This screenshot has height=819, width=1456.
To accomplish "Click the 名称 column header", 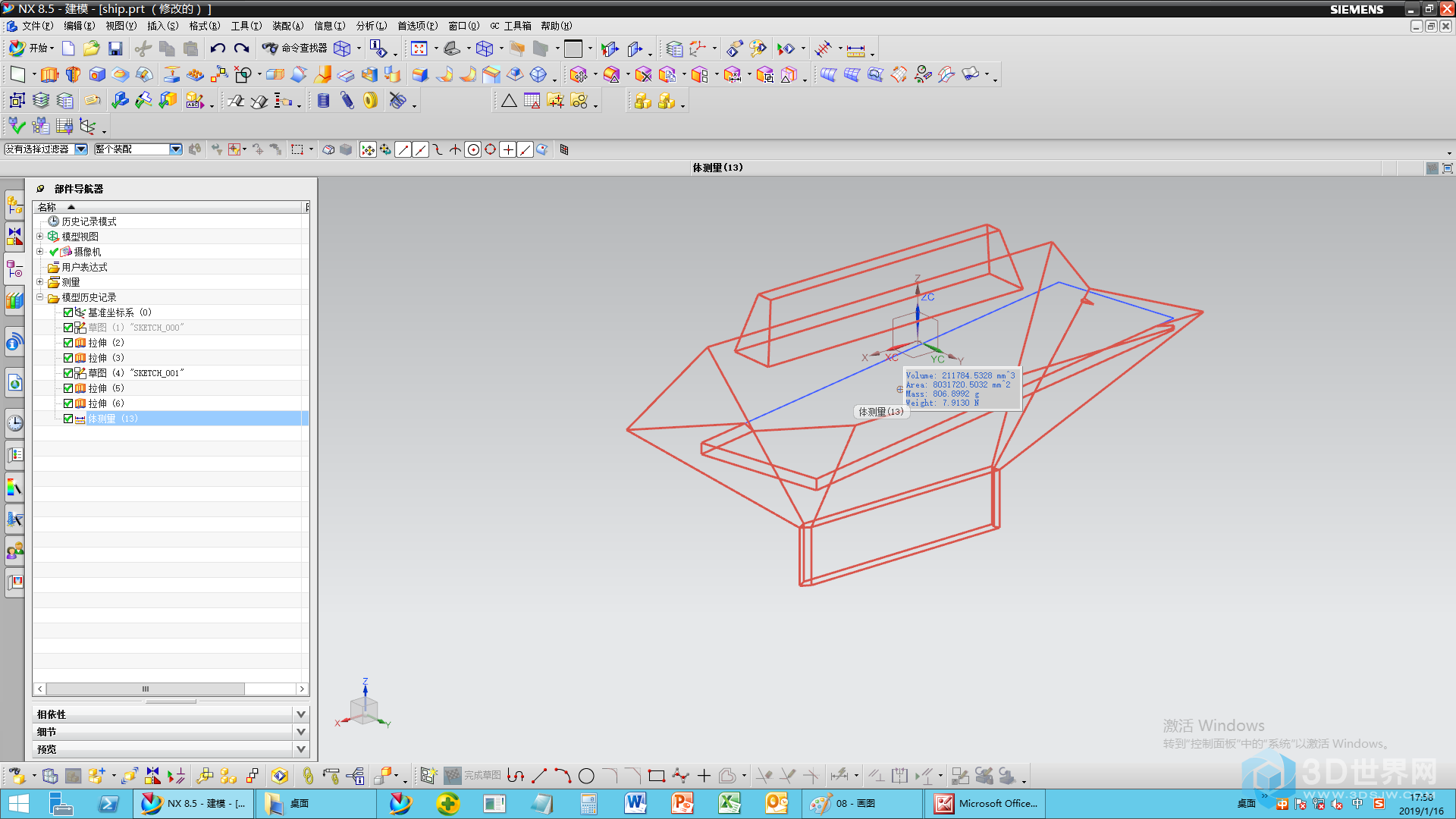I will 168,207.
